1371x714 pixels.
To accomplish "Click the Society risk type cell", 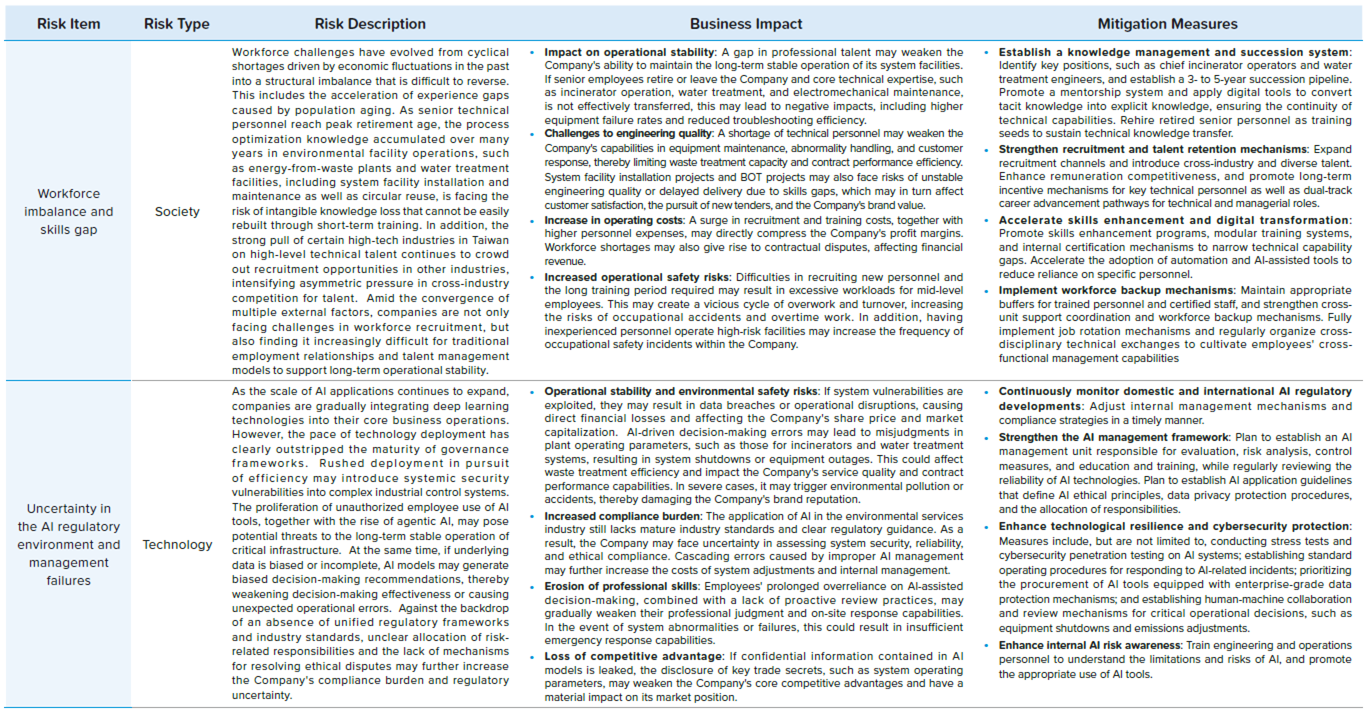I will [x=177, y=212].
